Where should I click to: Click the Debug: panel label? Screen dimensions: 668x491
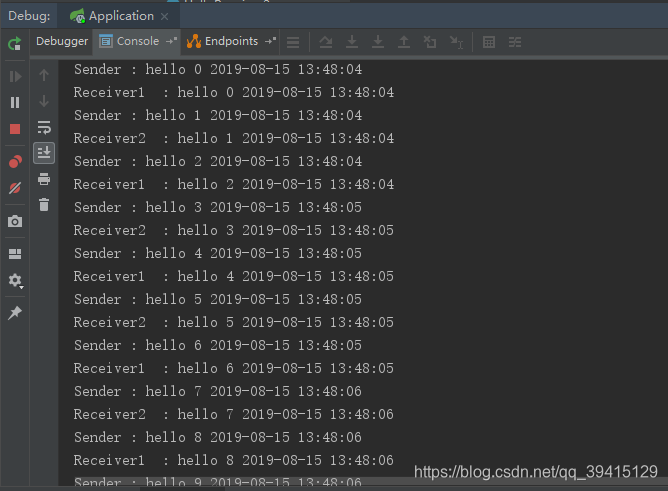pyautogui.click(x=29, y=16)
